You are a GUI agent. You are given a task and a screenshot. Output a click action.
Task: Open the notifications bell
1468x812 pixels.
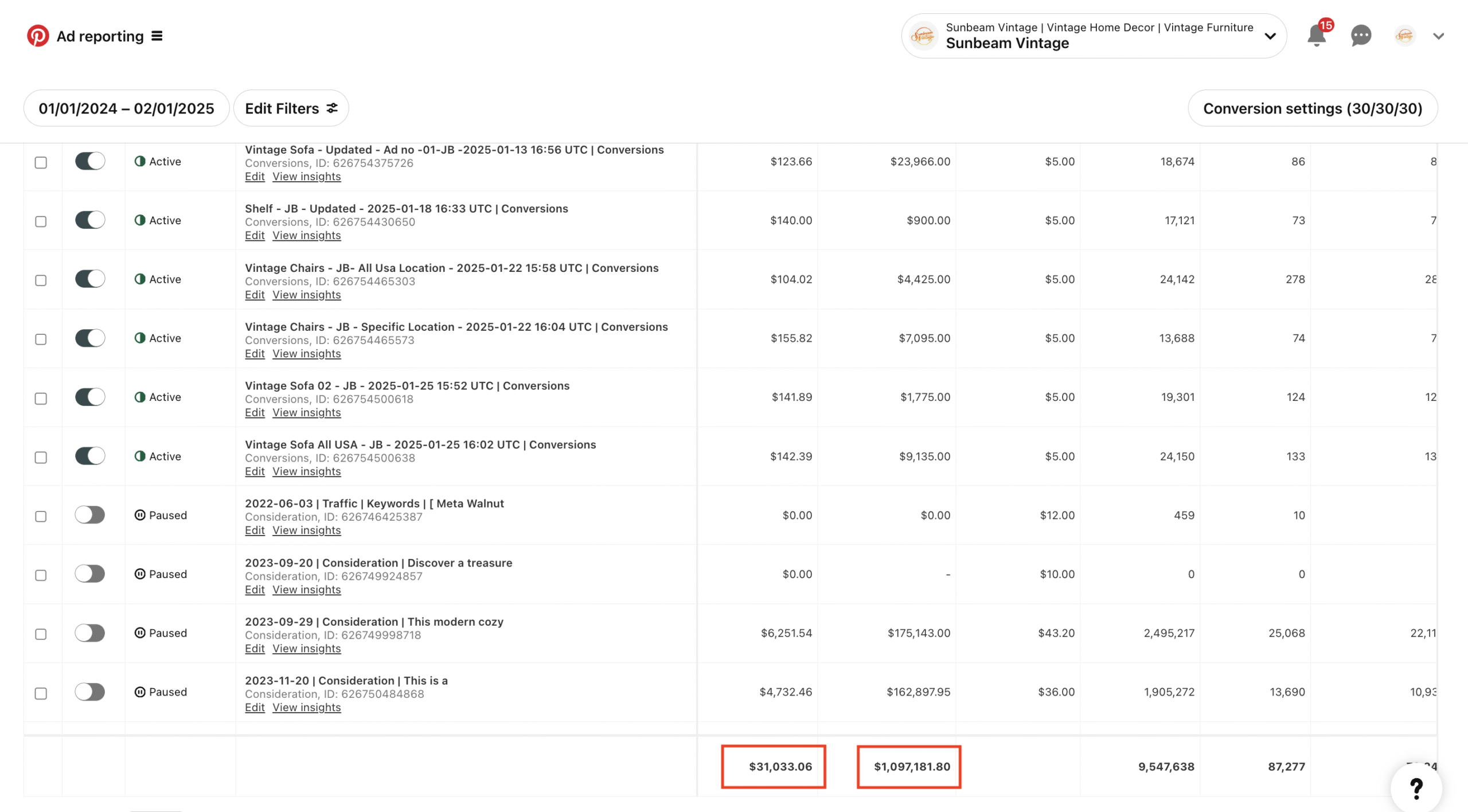tap(1316, 36)
